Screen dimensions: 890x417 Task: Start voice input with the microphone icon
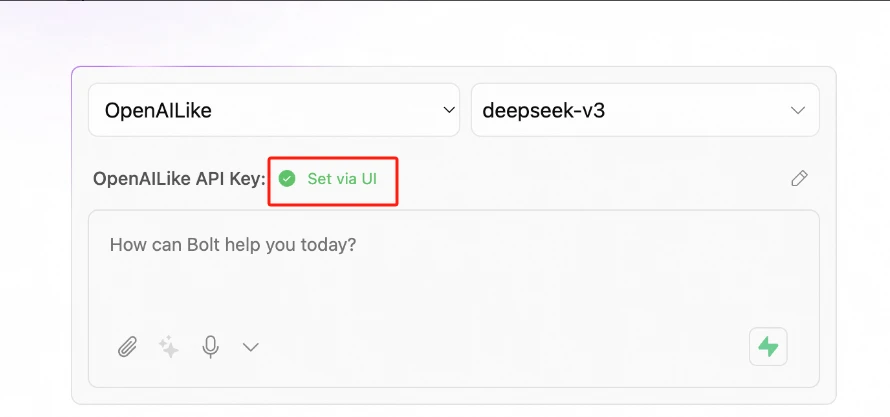click(211, 347)
